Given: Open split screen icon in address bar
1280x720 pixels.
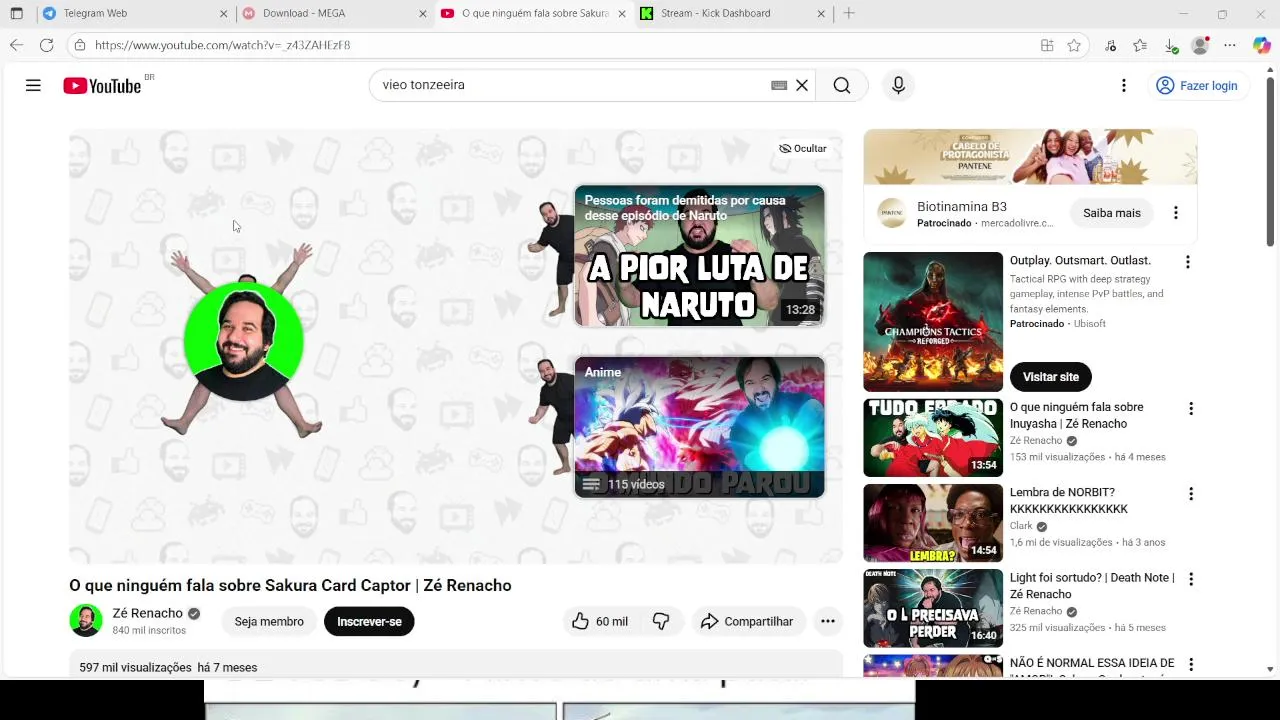Looking at the screenshot, I should click(1047, 45).
